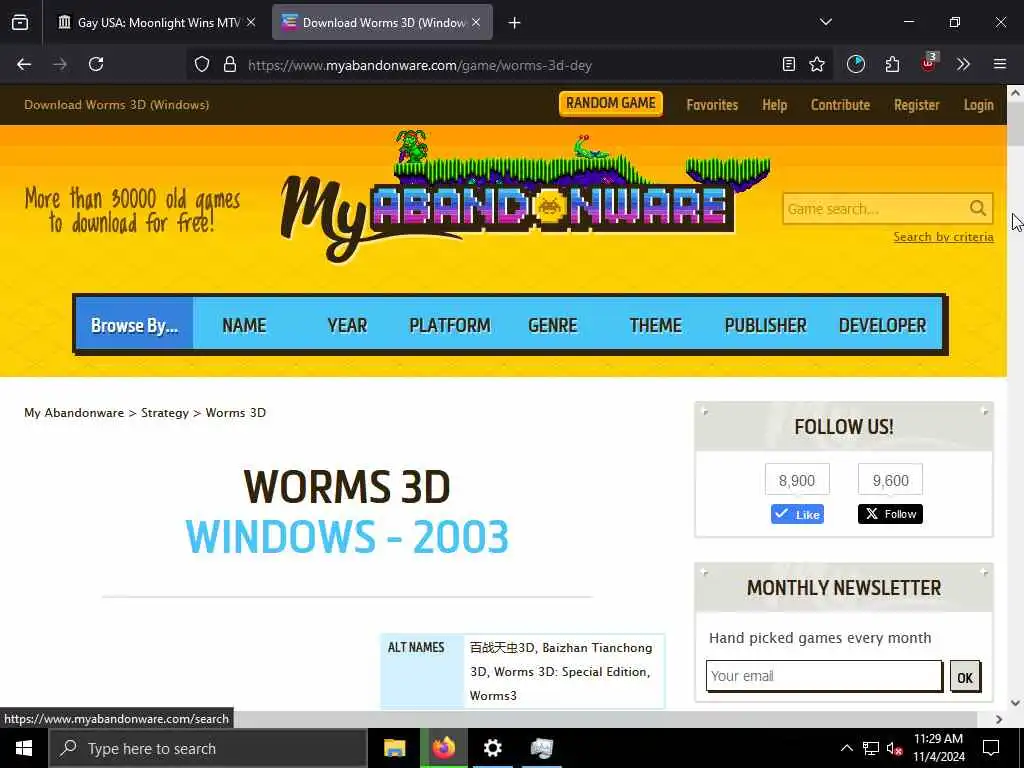The width and height of the screenshot is (1024, 768).
Task: Focus the Game search field
Action: click(875, 209)
